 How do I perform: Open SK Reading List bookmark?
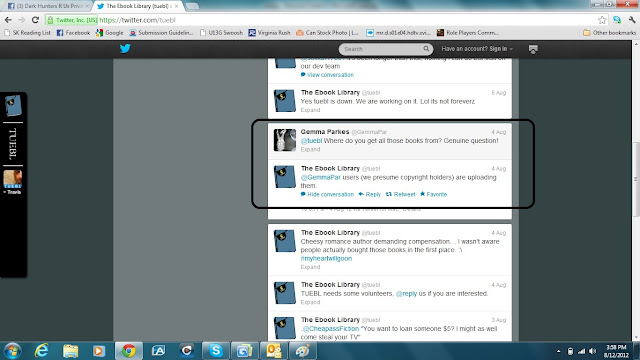(x=27, y=33)
